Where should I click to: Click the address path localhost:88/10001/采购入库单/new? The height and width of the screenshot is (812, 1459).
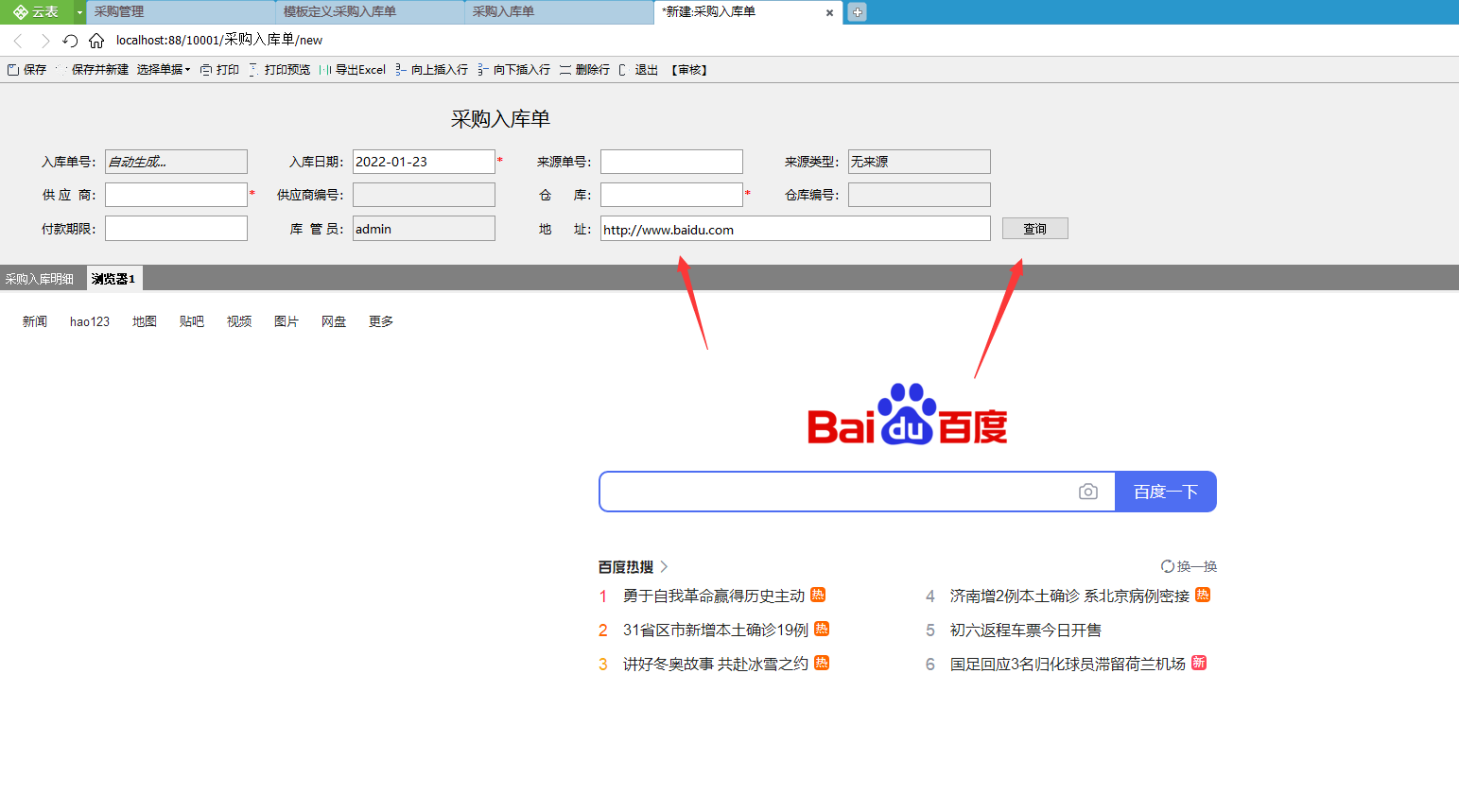tap(219, 40)
